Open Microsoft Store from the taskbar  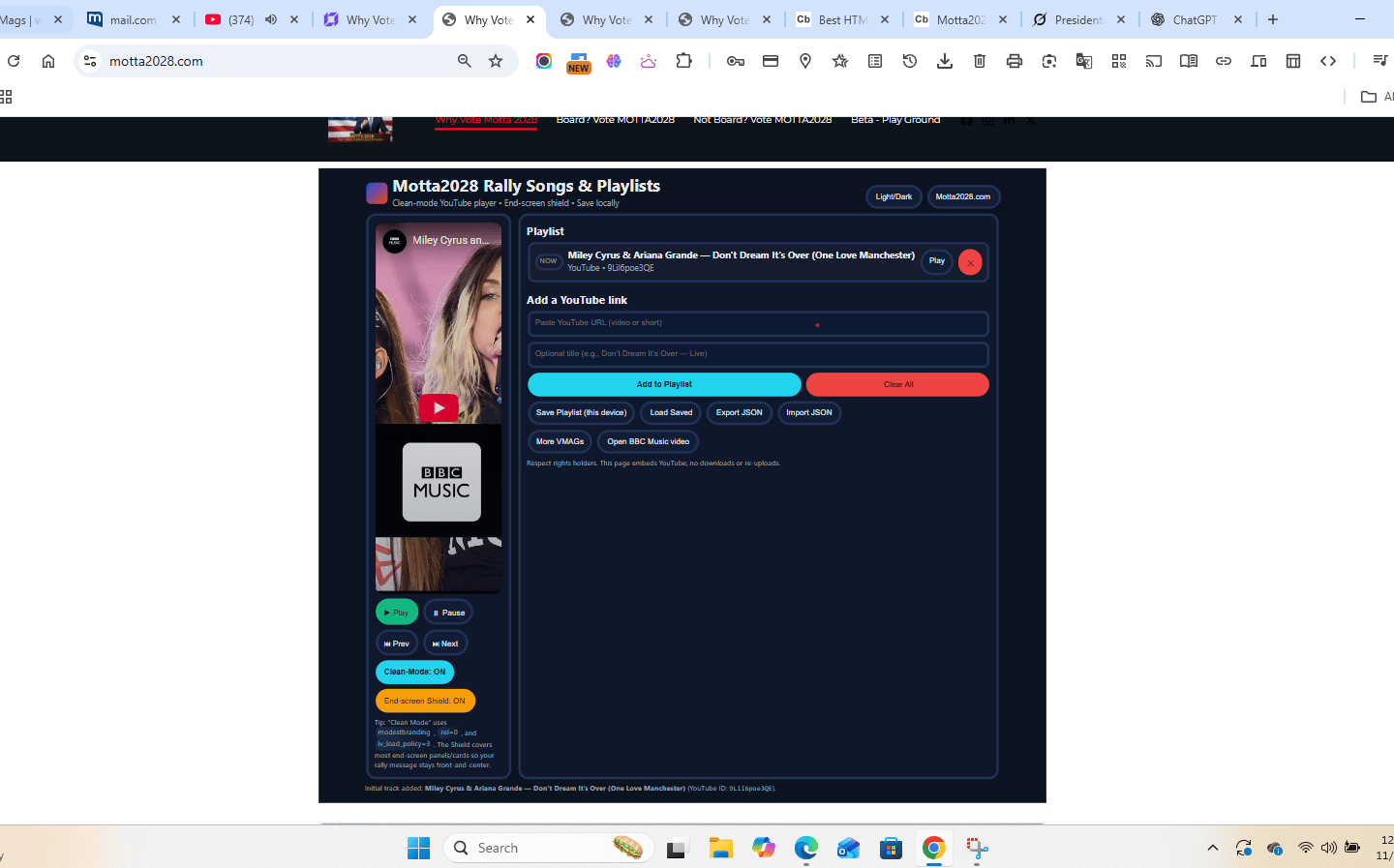click(x=892, y=848)
